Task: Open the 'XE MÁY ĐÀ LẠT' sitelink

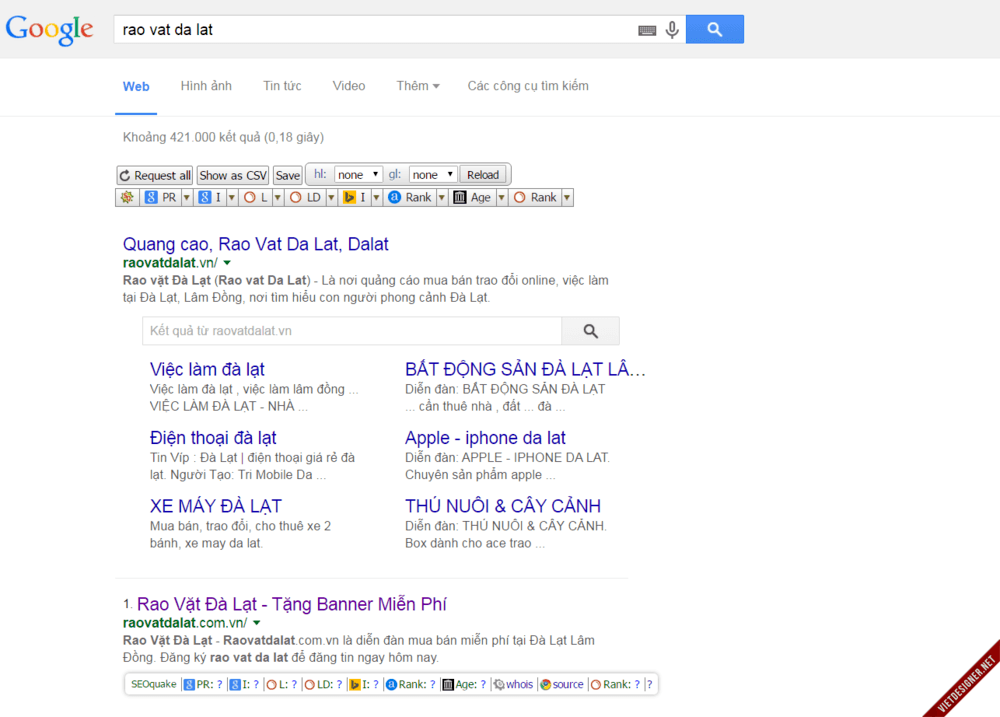Action: [x=216, y=506]
